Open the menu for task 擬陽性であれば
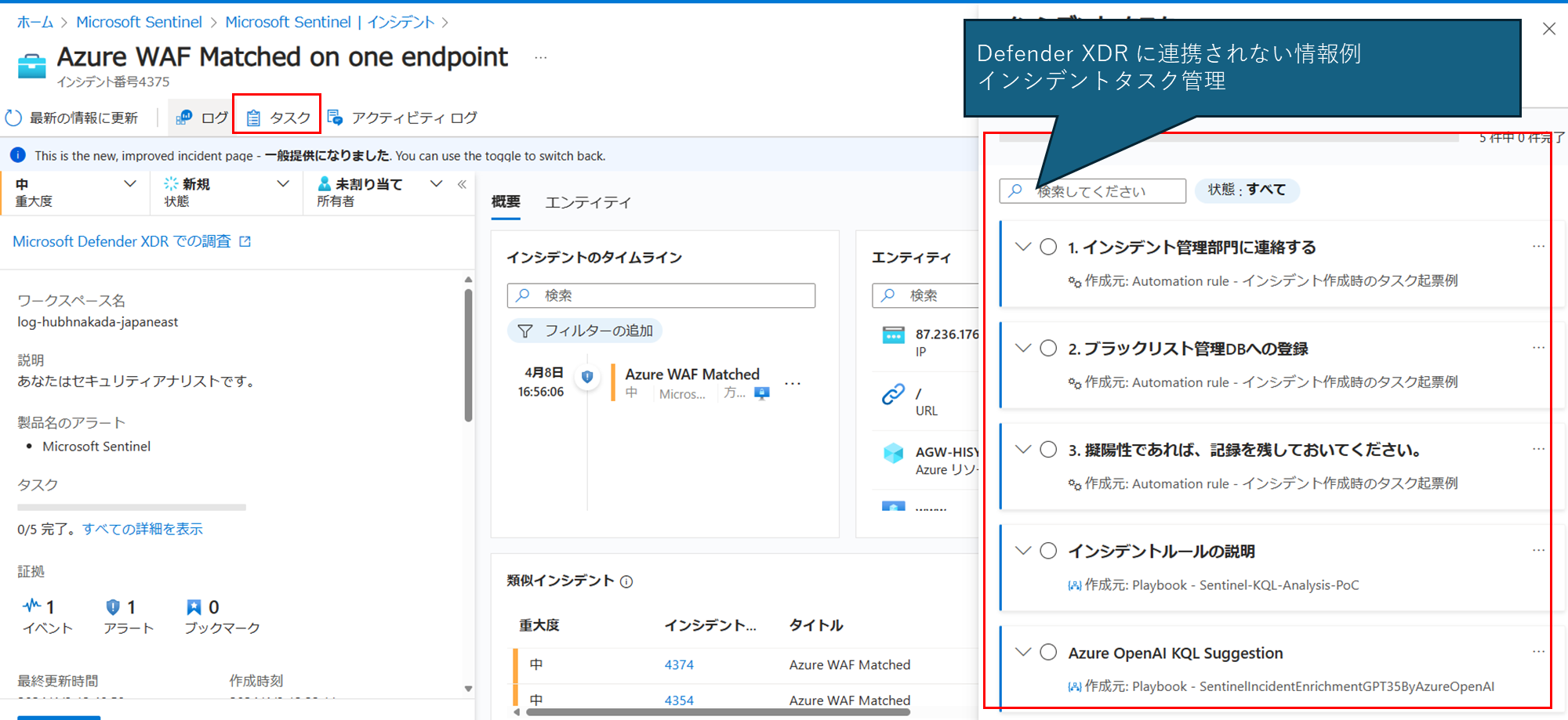The image size is (1568, 720). pyautogui.click(x=1538, y=449)
